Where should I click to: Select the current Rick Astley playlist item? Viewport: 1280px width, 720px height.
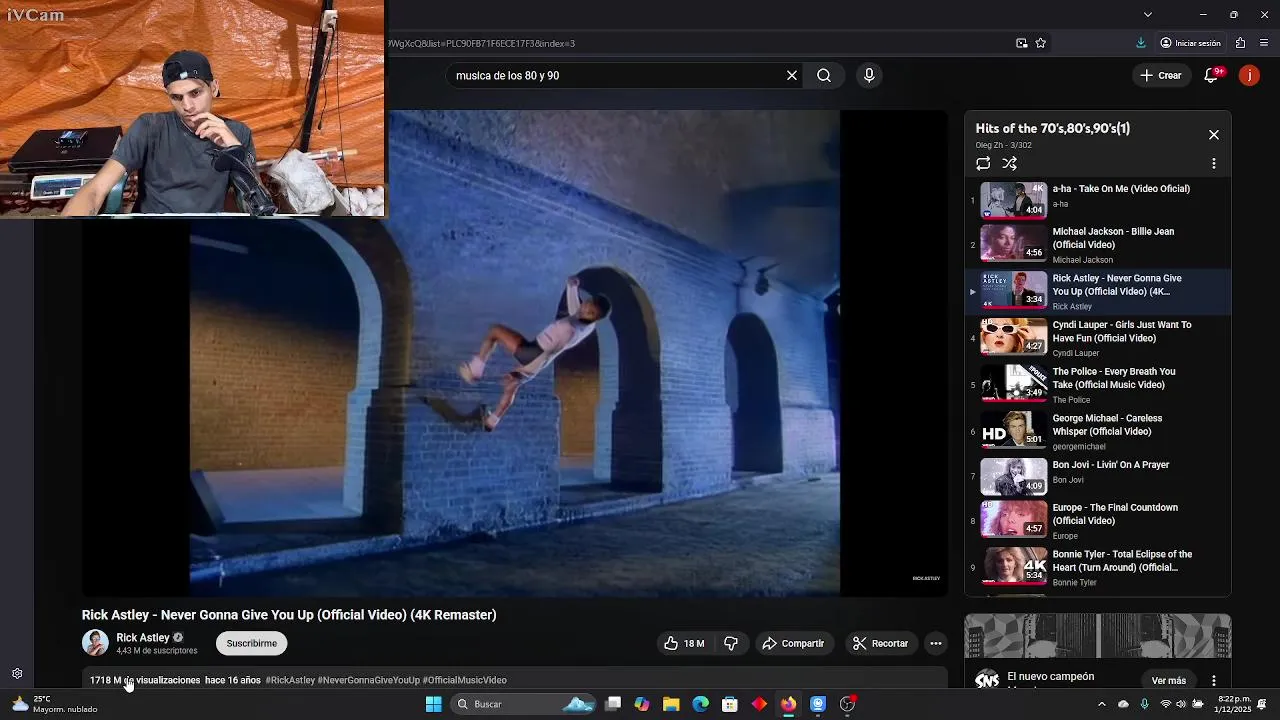(1098, 291)
